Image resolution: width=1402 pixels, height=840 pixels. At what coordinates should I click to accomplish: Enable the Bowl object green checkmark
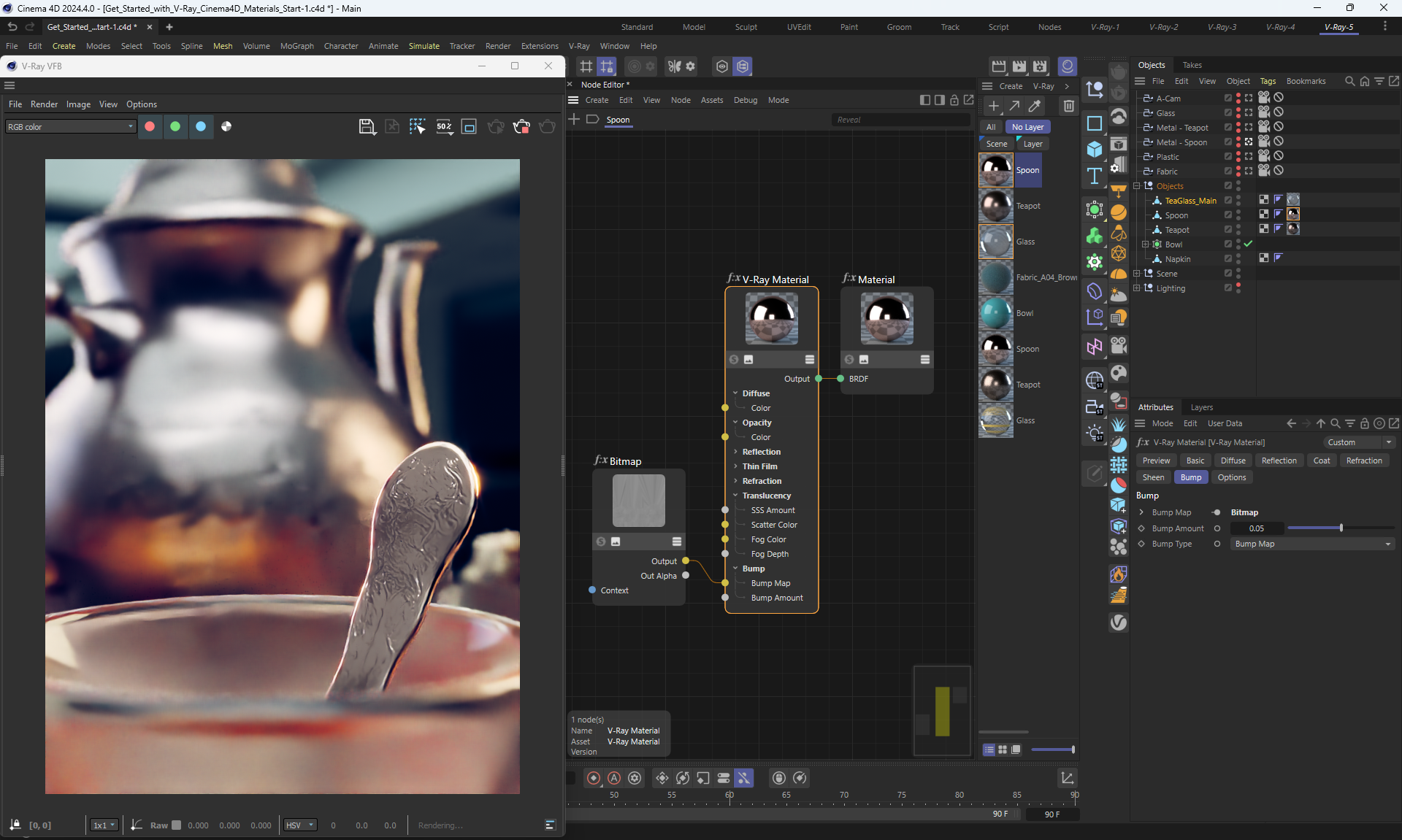[x=1248, y=244]
